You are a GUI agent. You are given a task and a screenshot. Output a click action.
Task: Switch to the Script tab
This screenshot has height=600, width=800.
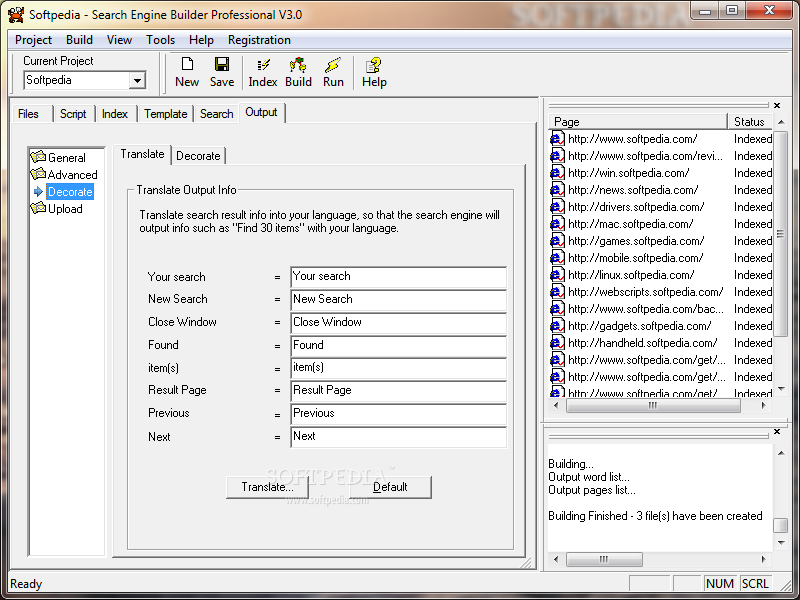(x=73, y=114)
